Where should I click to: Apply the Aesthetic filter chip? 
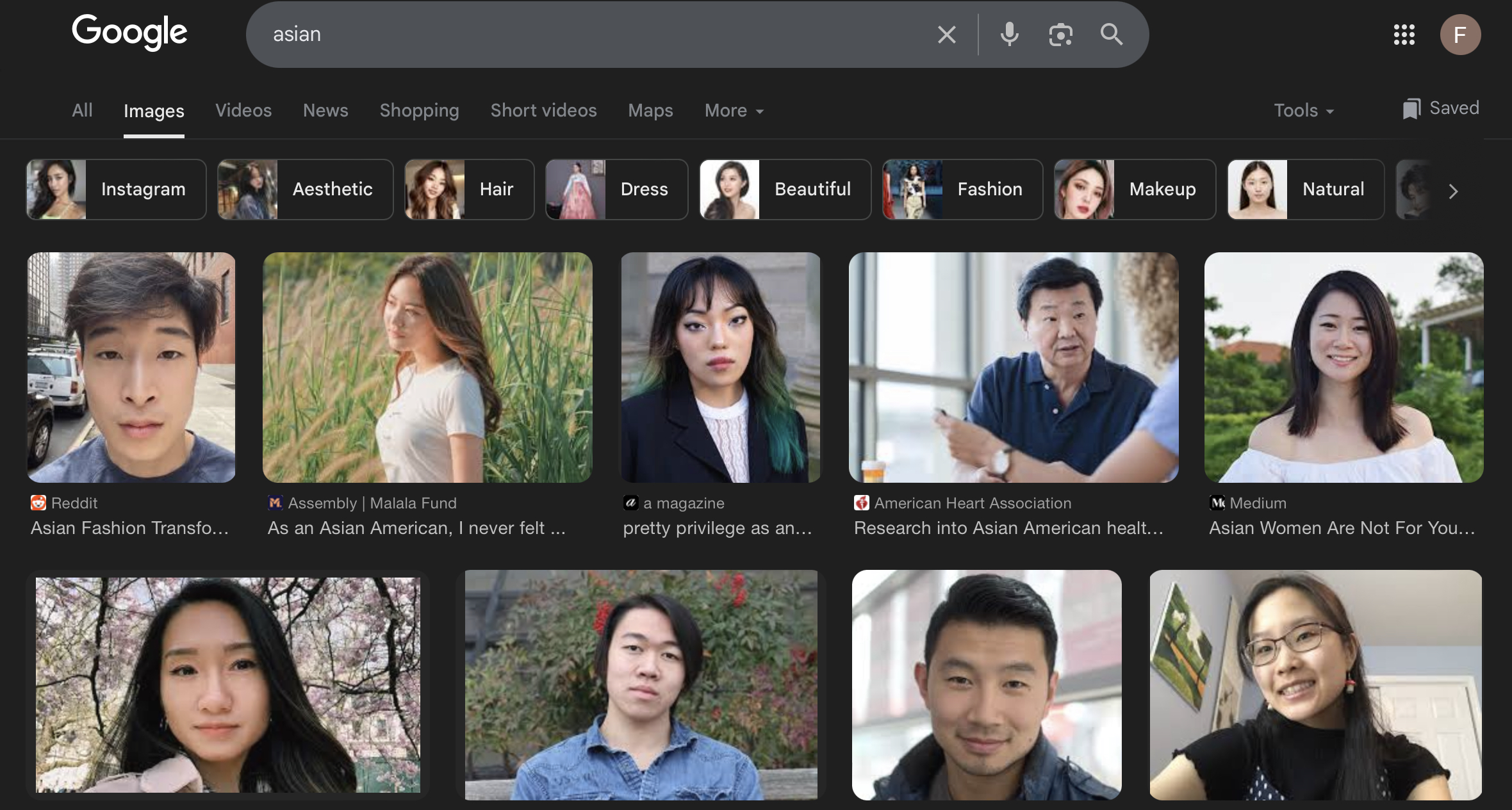[x=305, y=190]
